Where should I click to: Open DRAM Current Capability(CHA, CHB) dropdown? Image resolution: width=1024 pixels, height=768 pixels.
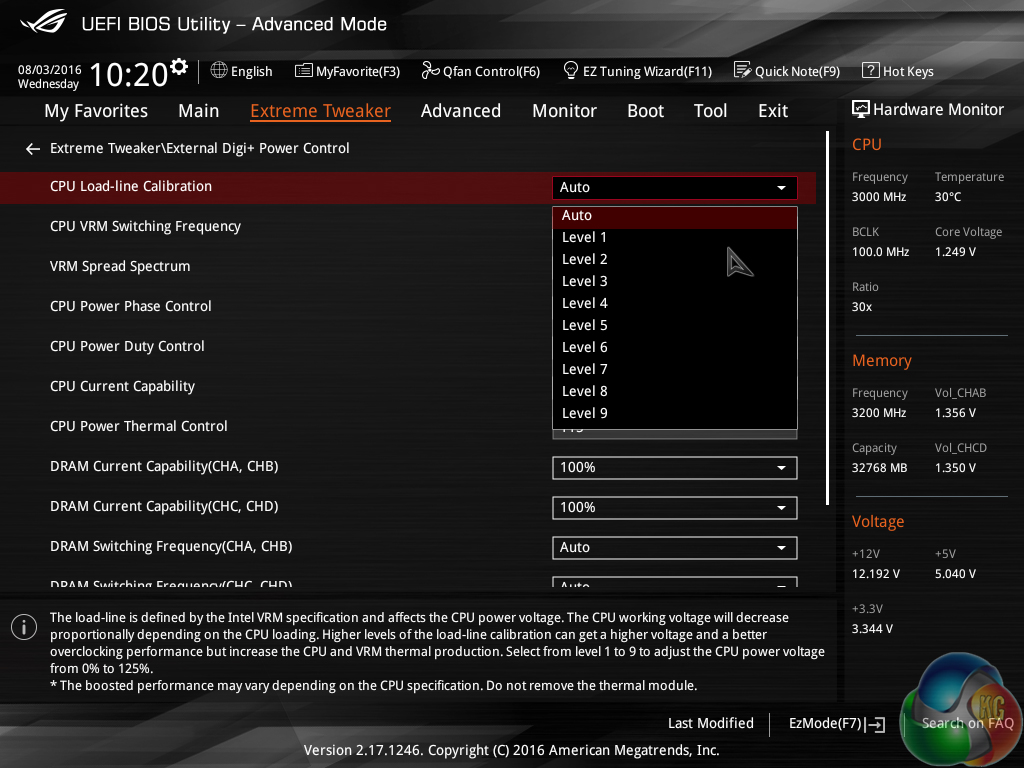(675, 468)
